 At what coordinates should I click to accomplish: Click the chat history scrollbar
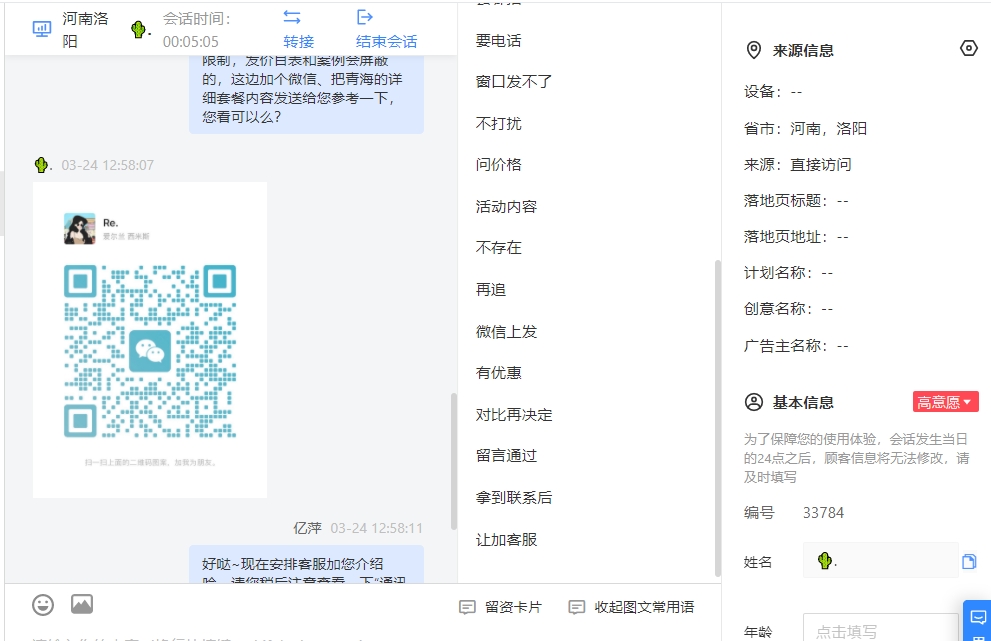coord(454,461)
